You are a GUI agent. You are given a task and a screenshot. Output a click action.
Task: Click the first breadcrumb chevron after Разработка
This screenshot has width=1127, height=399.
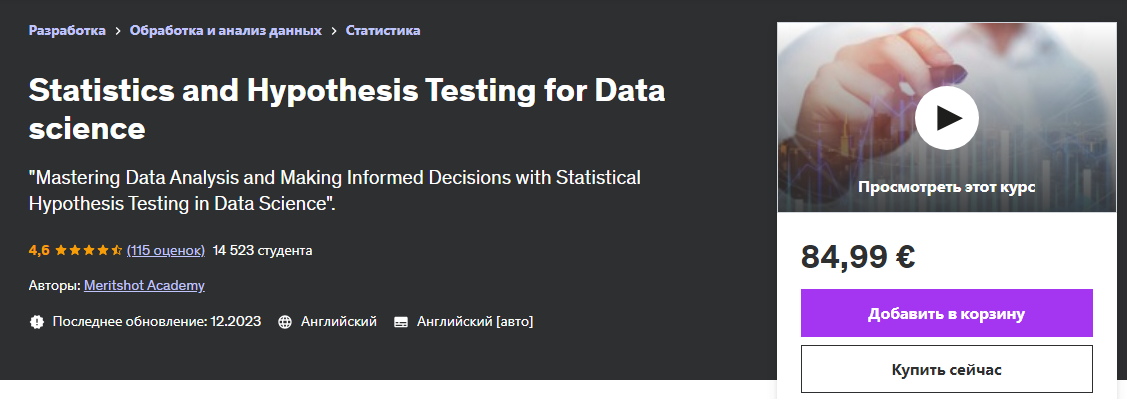(x=118, y=31)
